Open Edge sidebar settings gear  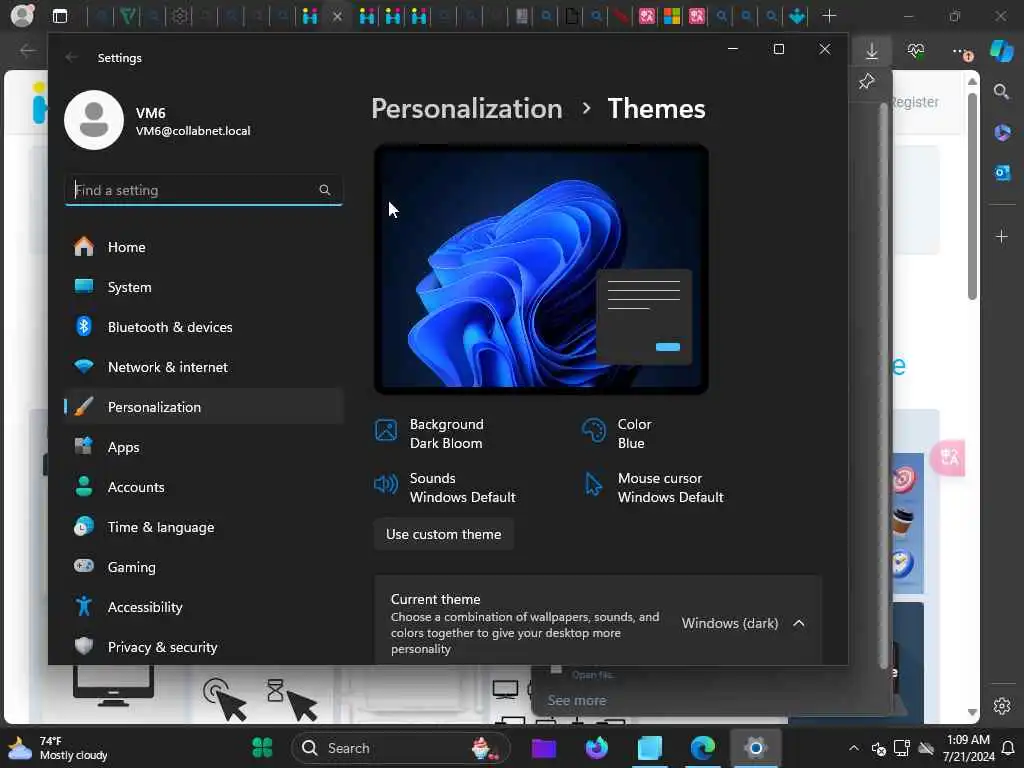tap(1002, 705)
